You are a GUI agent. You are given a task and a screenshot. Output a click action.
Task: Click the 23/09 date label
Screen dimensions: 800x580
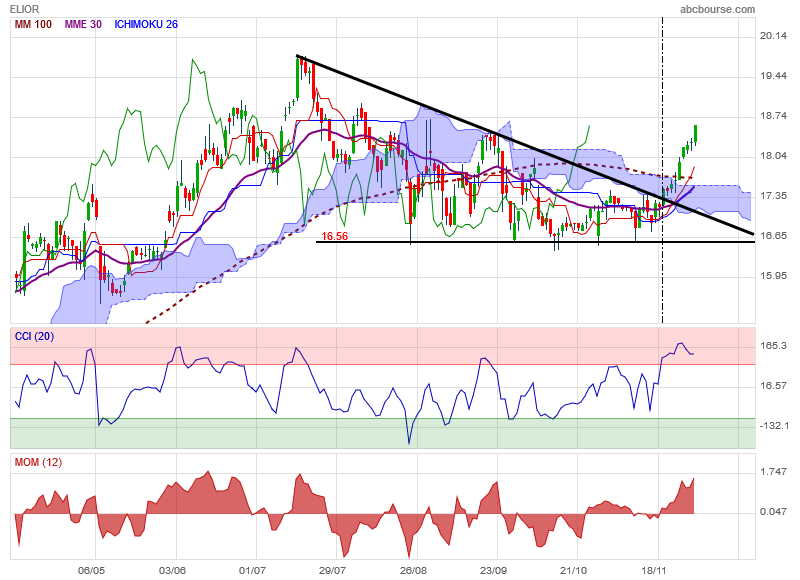pyautogui.click(x=493, y=570)
